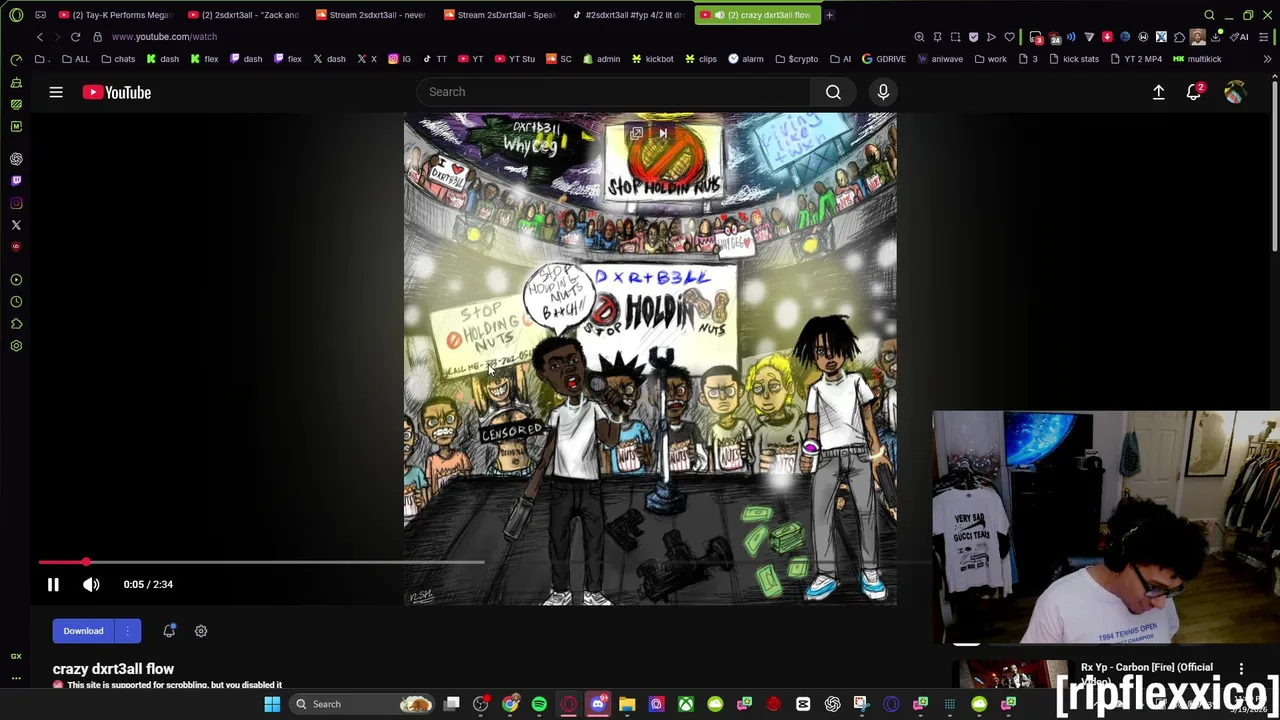Switch to 2sdxrt3all Zack tab
Viewport: 1280px width, 720px height.
click(244, 15)
